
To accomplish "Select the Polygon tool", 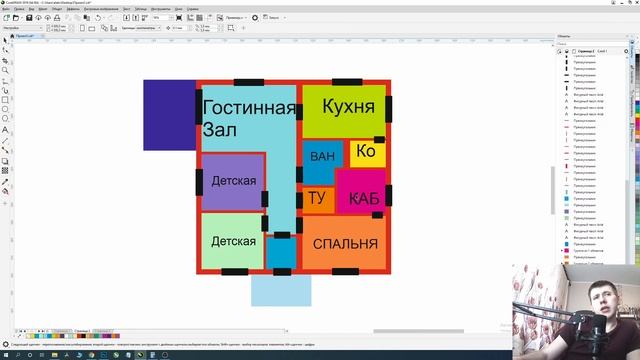I will point(5,119).
